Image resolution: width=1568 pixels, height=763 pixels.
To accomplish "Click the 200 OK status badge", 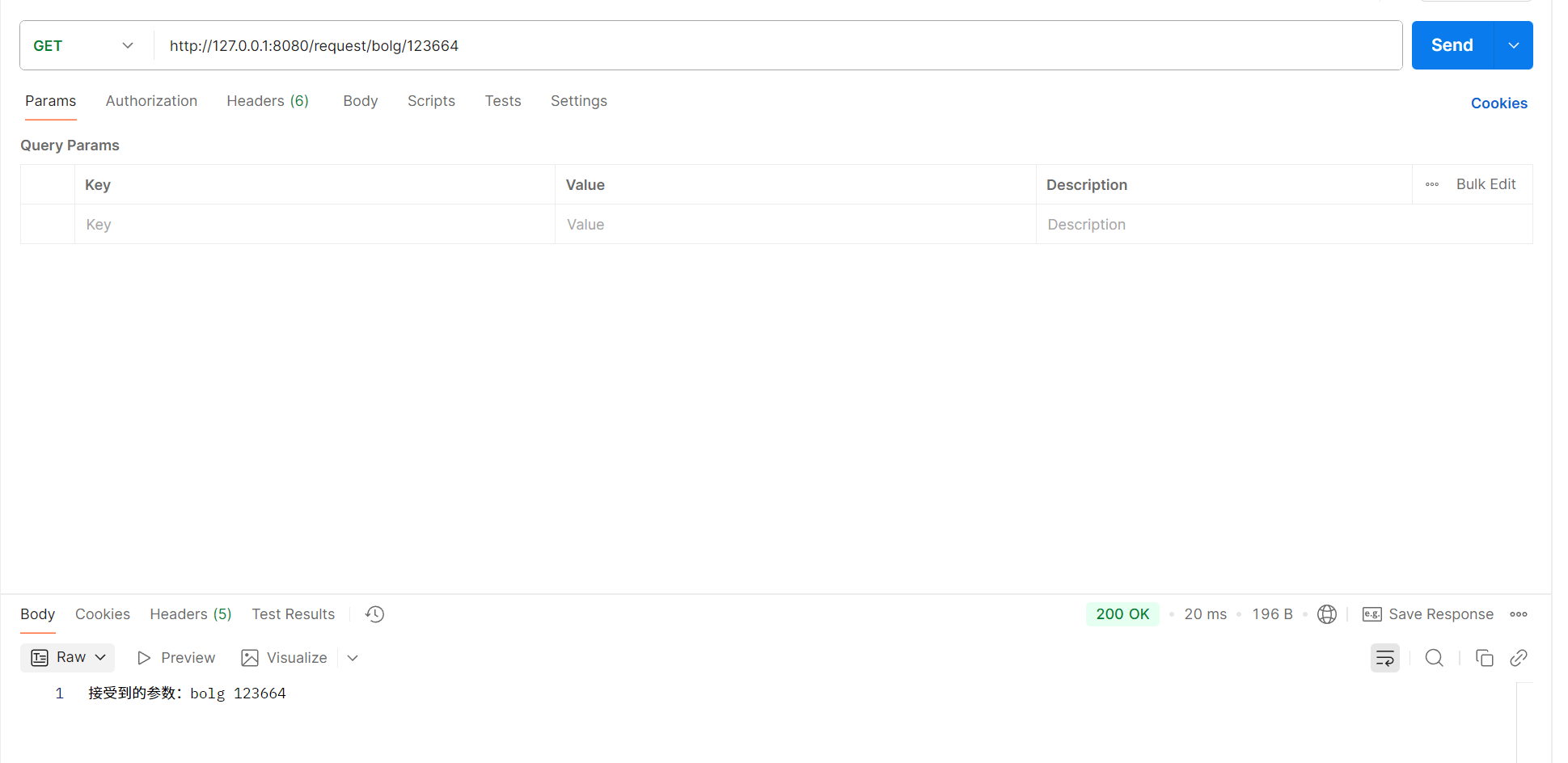I will point(1122,614).
